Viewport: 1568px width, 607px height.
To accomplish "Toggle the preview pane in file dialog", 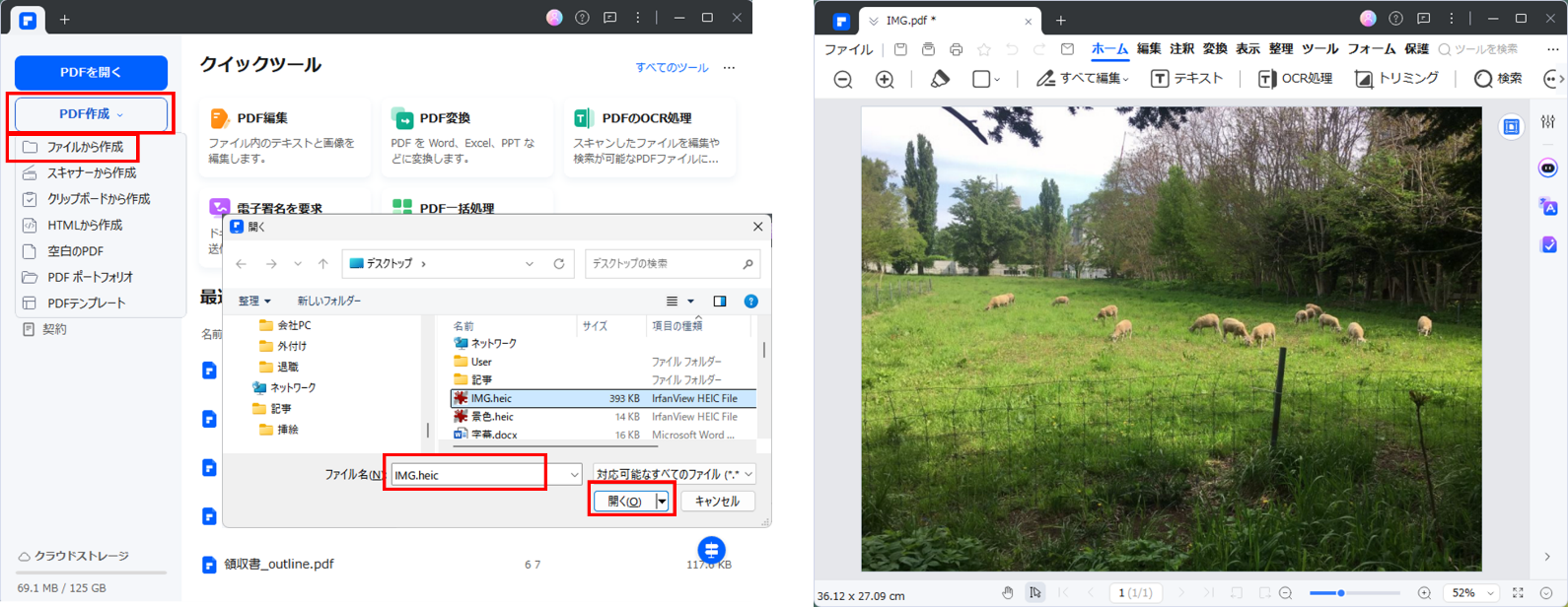I will click(720, 302).
